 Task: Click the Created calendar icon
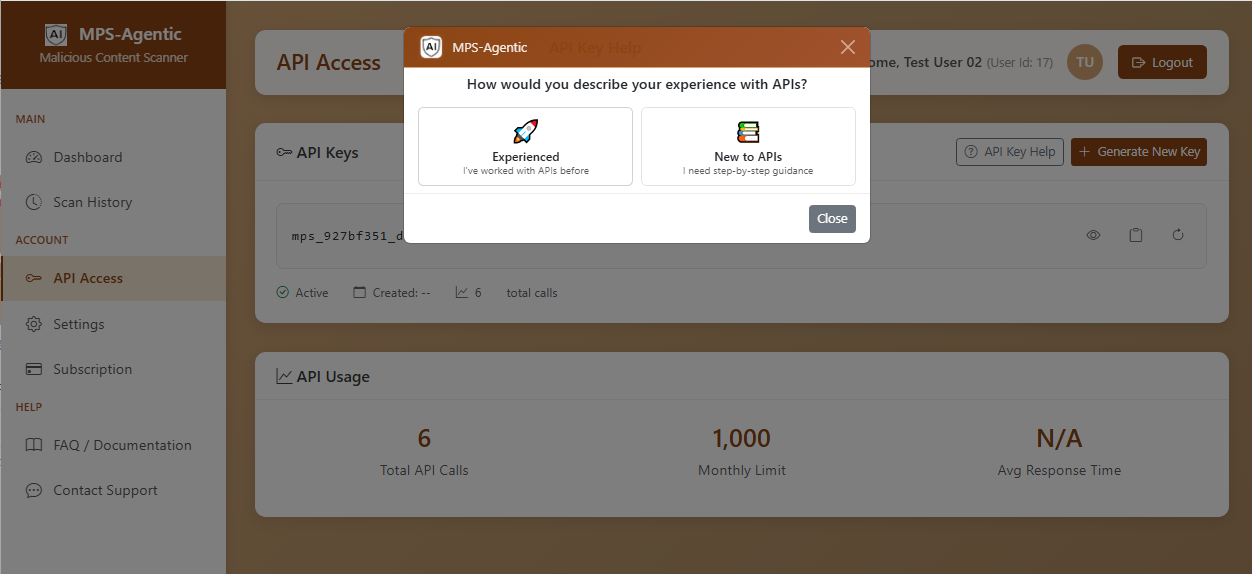click(x=360, y=293)
